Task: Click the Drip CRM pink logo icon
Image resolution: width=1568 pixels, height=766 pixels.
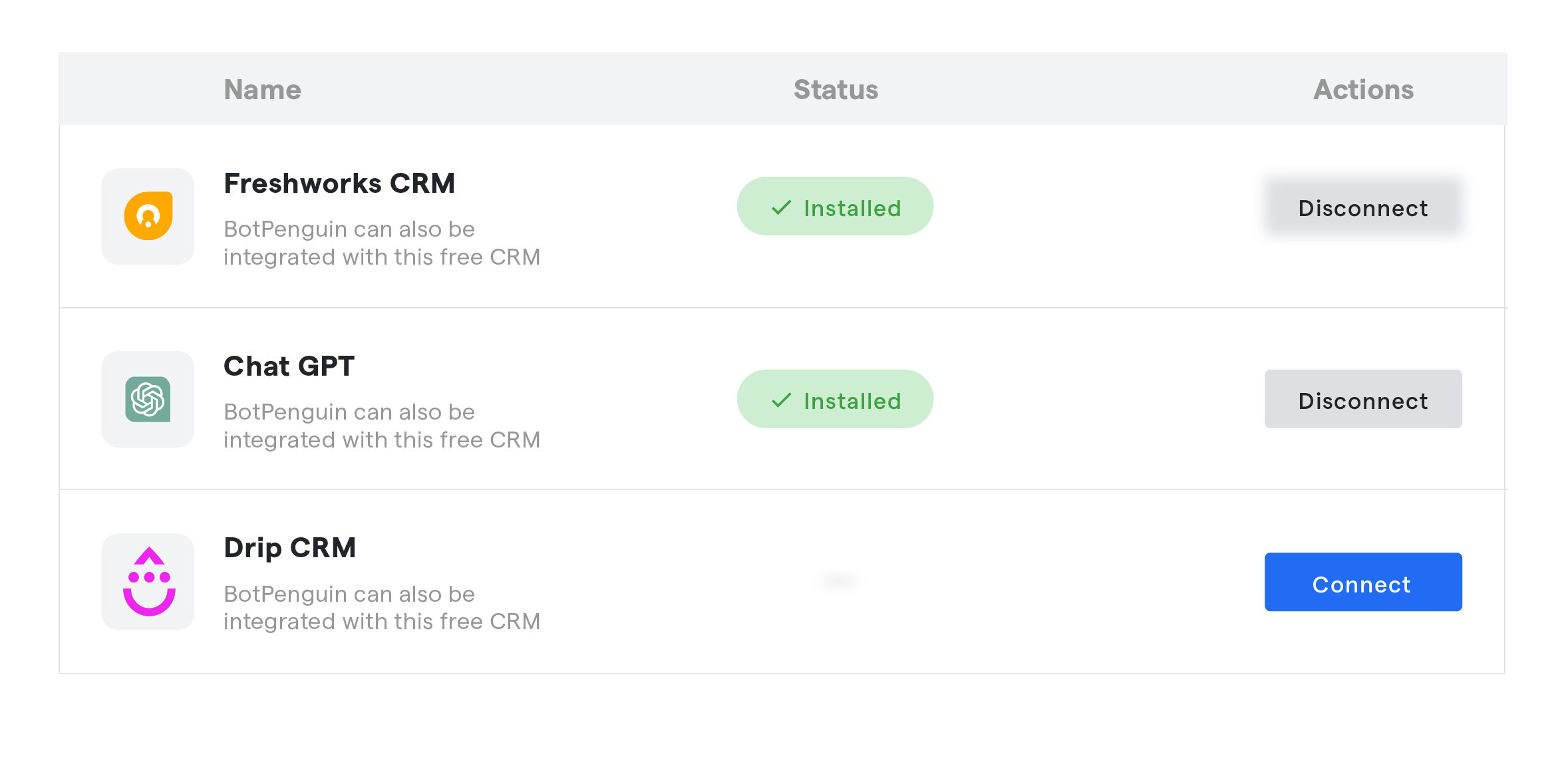Action: [x=148, y=581]
